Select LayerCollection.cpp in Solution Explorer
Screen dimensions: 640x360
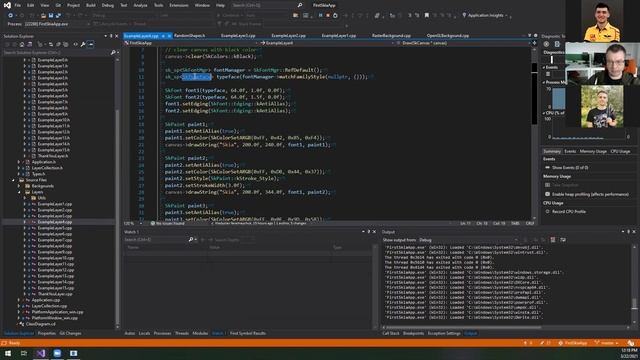pyautogui.click(x=49, y=306)
